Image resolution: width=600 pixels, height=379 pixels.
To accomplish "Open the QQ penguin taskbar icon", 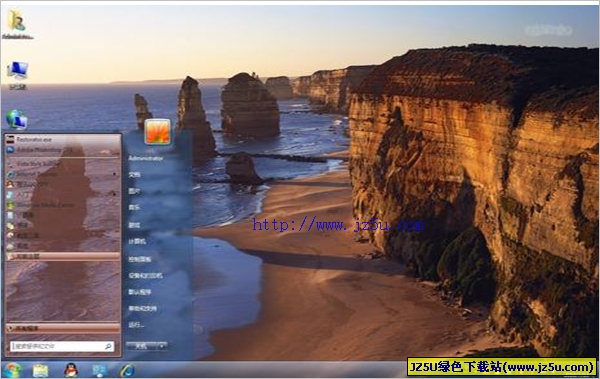I will [71, 370].
